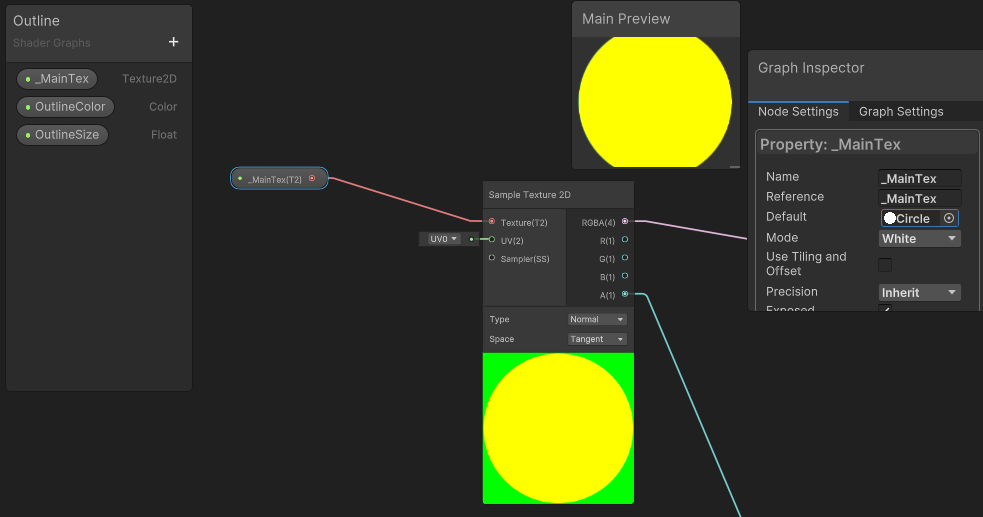Open the Space dropdown showing Tangent
Screen dimensions: 983x517
[x=597, y=339]
